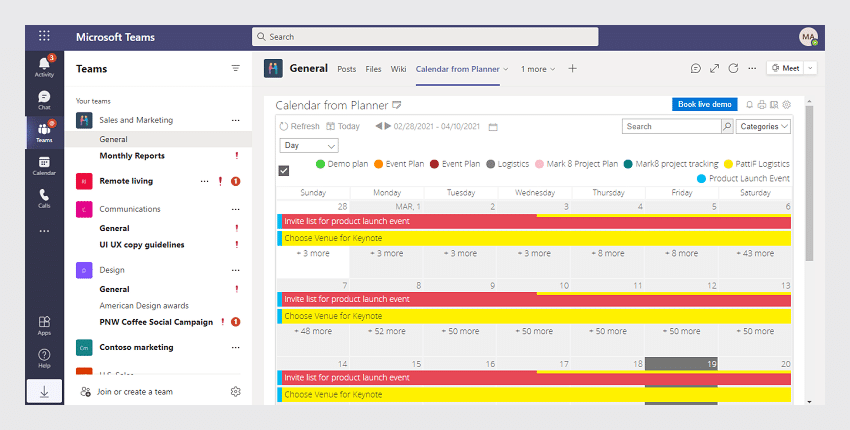Open the Help icon in left rail
850x430 pixels.
click(x=44, y=358)
